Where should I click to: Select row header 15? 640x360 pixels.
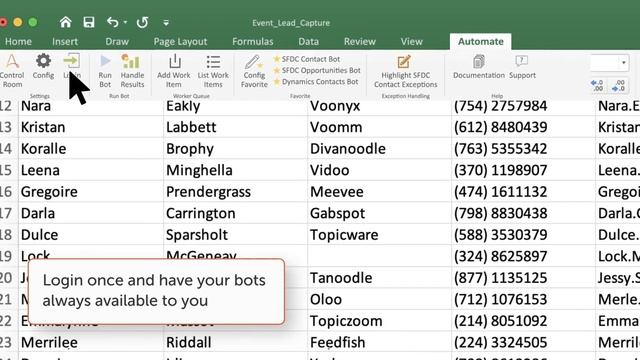pyautogui.click(x=9, y=170)
